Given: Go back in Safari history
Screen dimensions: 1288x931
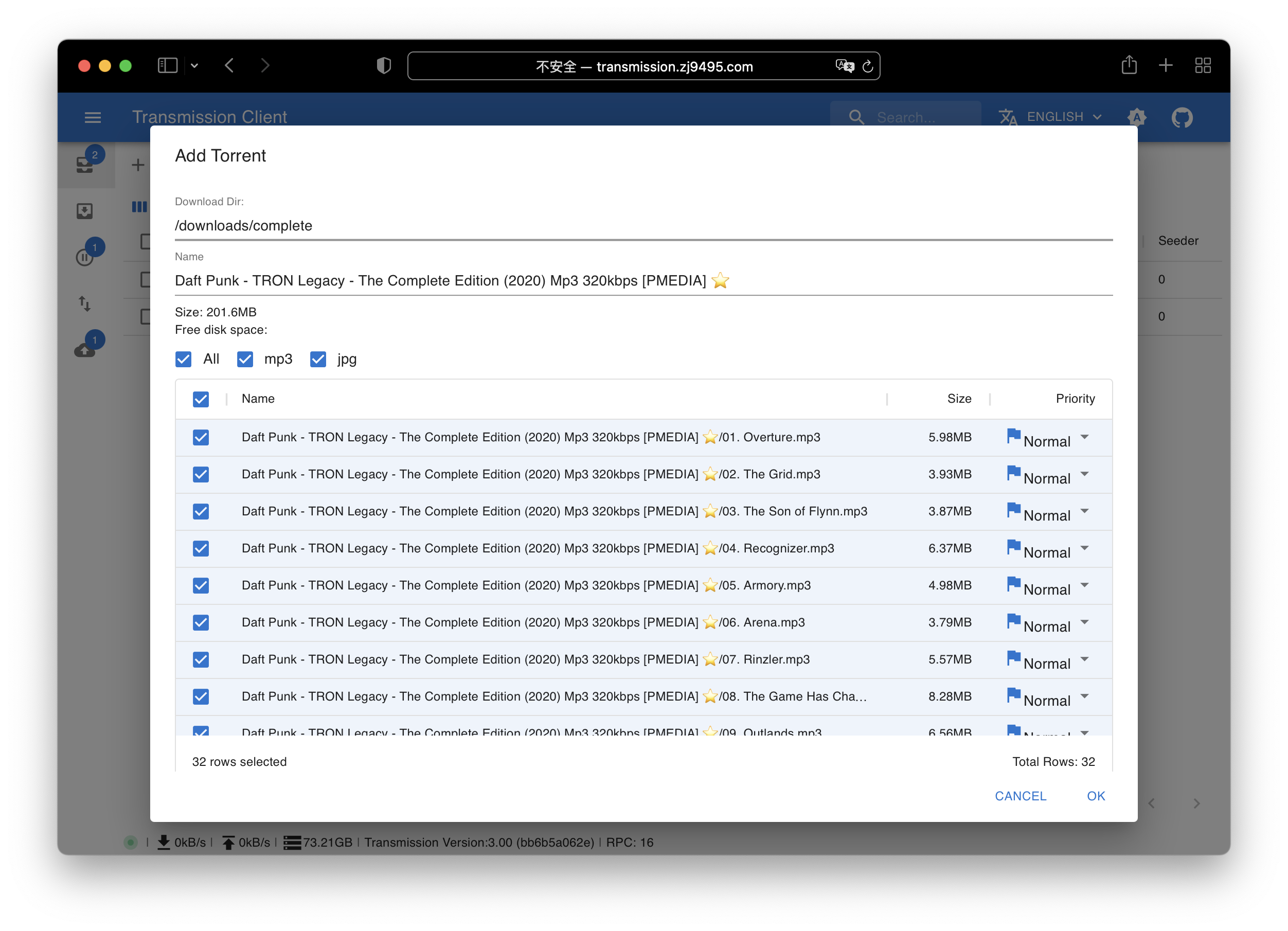Looking at the screenshot, I should (x=229, y=65).
